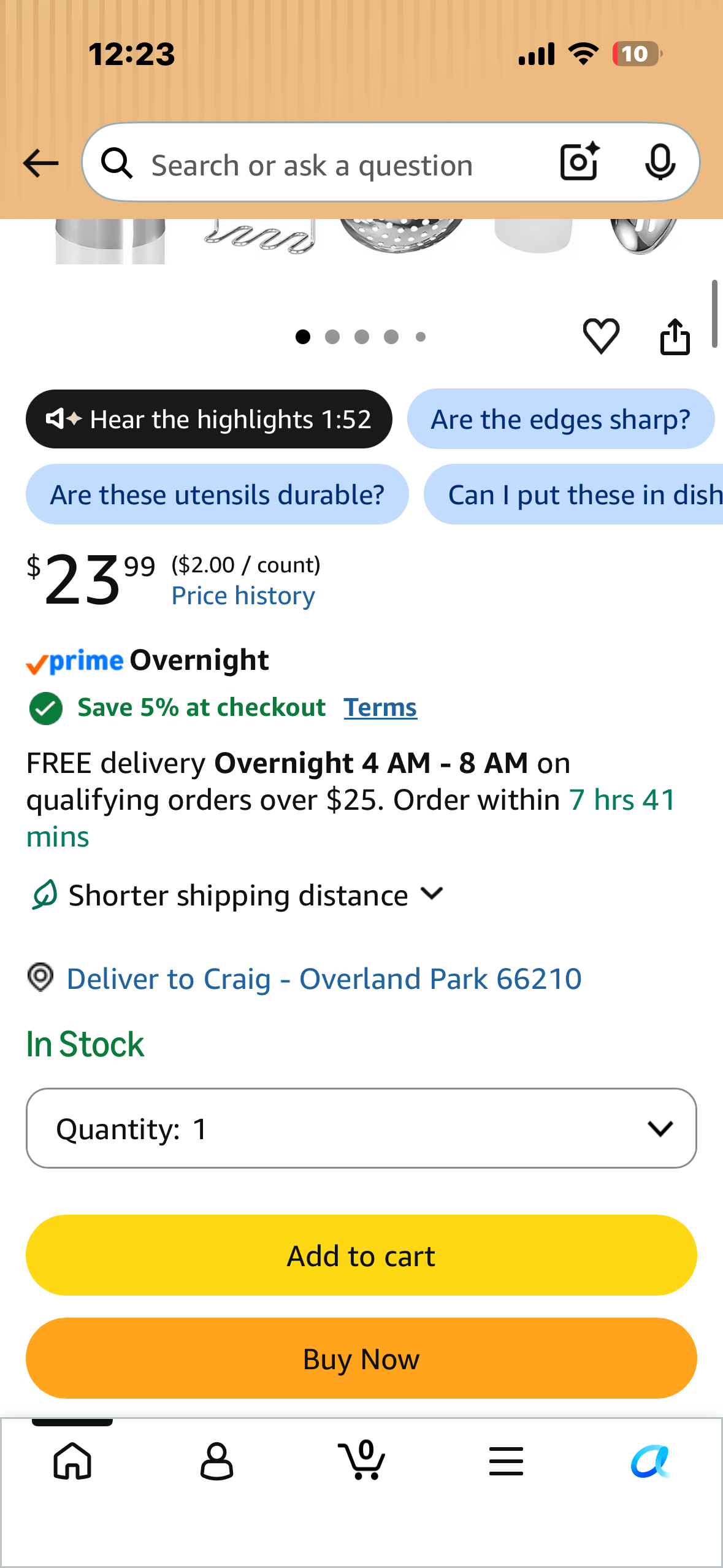Tap Add to cart button
The width and height of the screenshot is (723, 1568).
coord(361,1255)
